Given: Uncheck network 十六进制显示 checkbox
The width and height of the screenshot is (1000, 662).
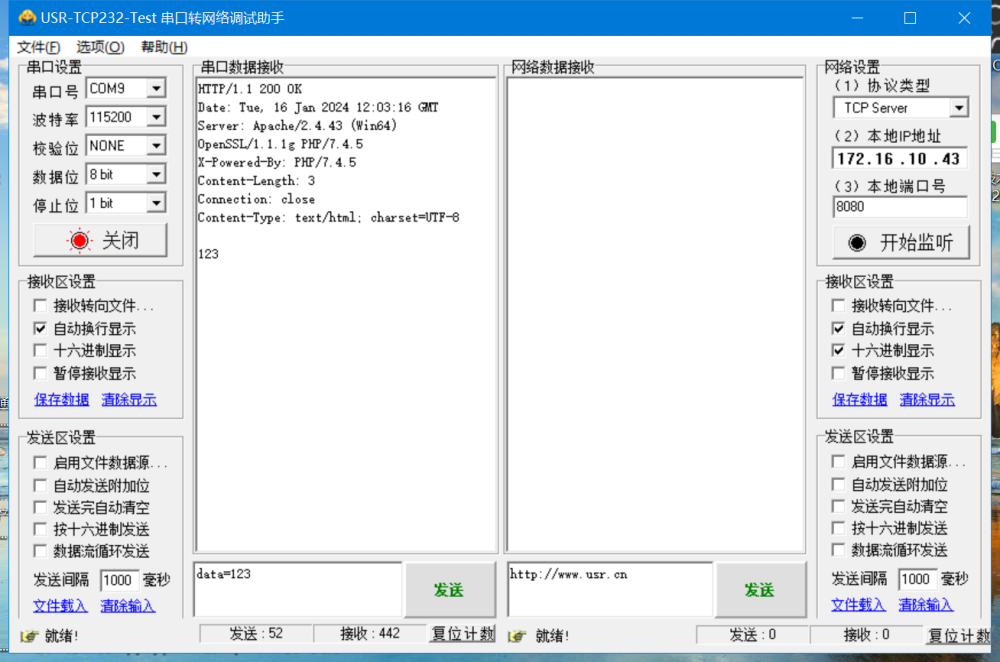Looking at the screenshot, I should coord(838,350).
